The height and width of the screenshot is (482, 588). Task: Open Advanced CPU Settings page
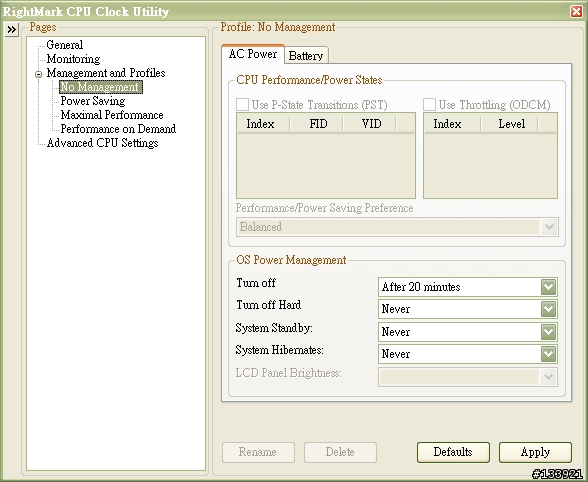coord(102,143)
